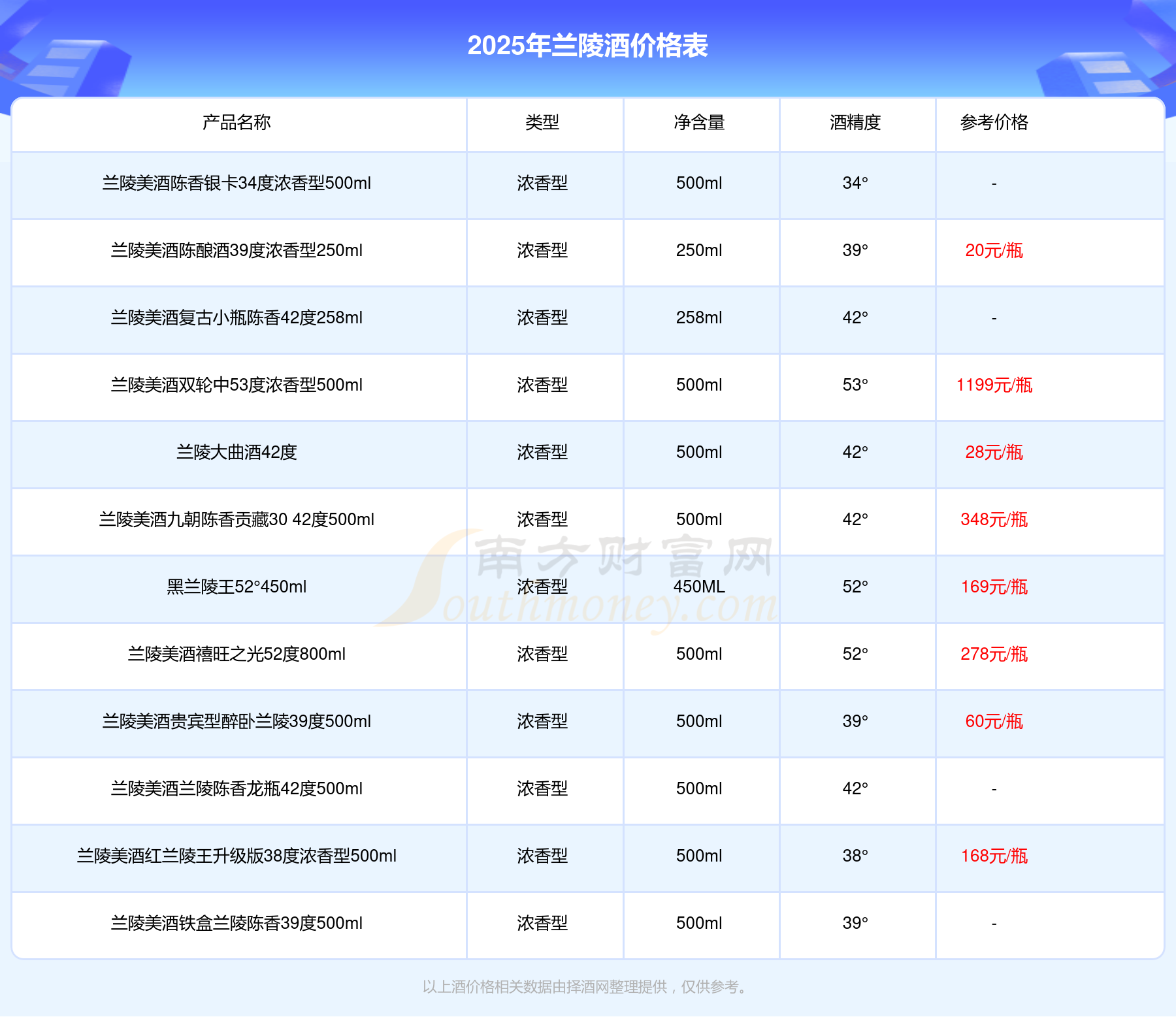This screenshot has width=1176, height=1019.
Task: Select 兰陵美酒双轮中53度浓香型500ml product name
Action: tap(237, 385)
